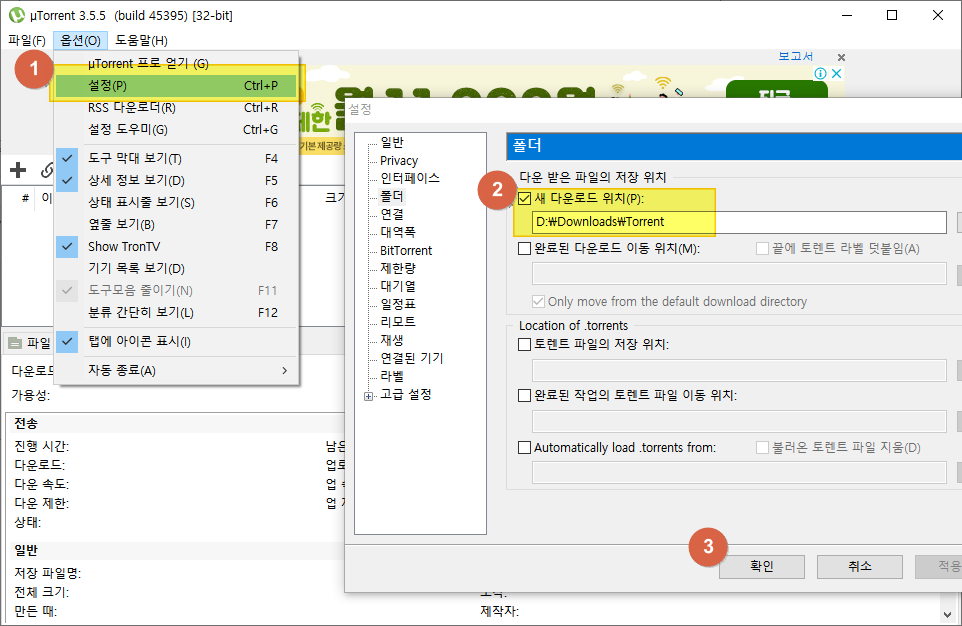The height and width of the screenshot is (626, 962).
Task: Toggle Only move from default download directory
Action: [x=538, y=301]
